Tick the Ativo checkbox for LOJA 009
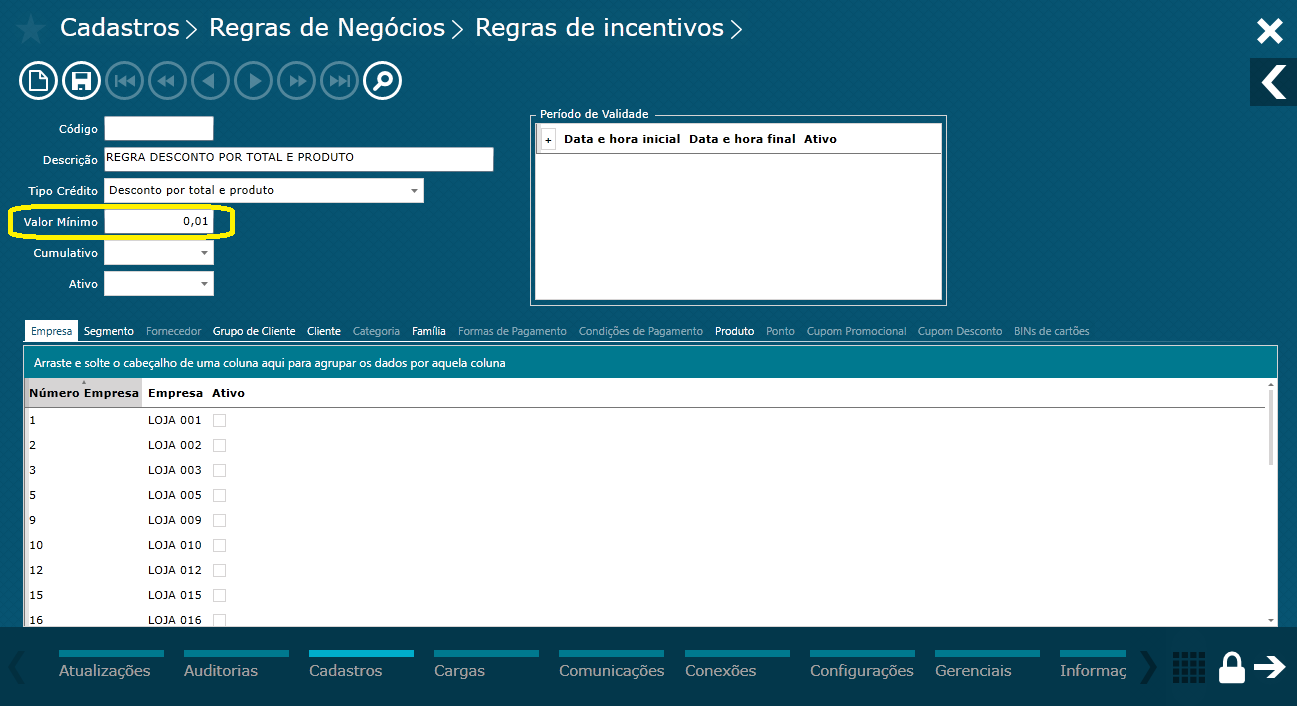The image size is (1297, 706). point(219,520)
